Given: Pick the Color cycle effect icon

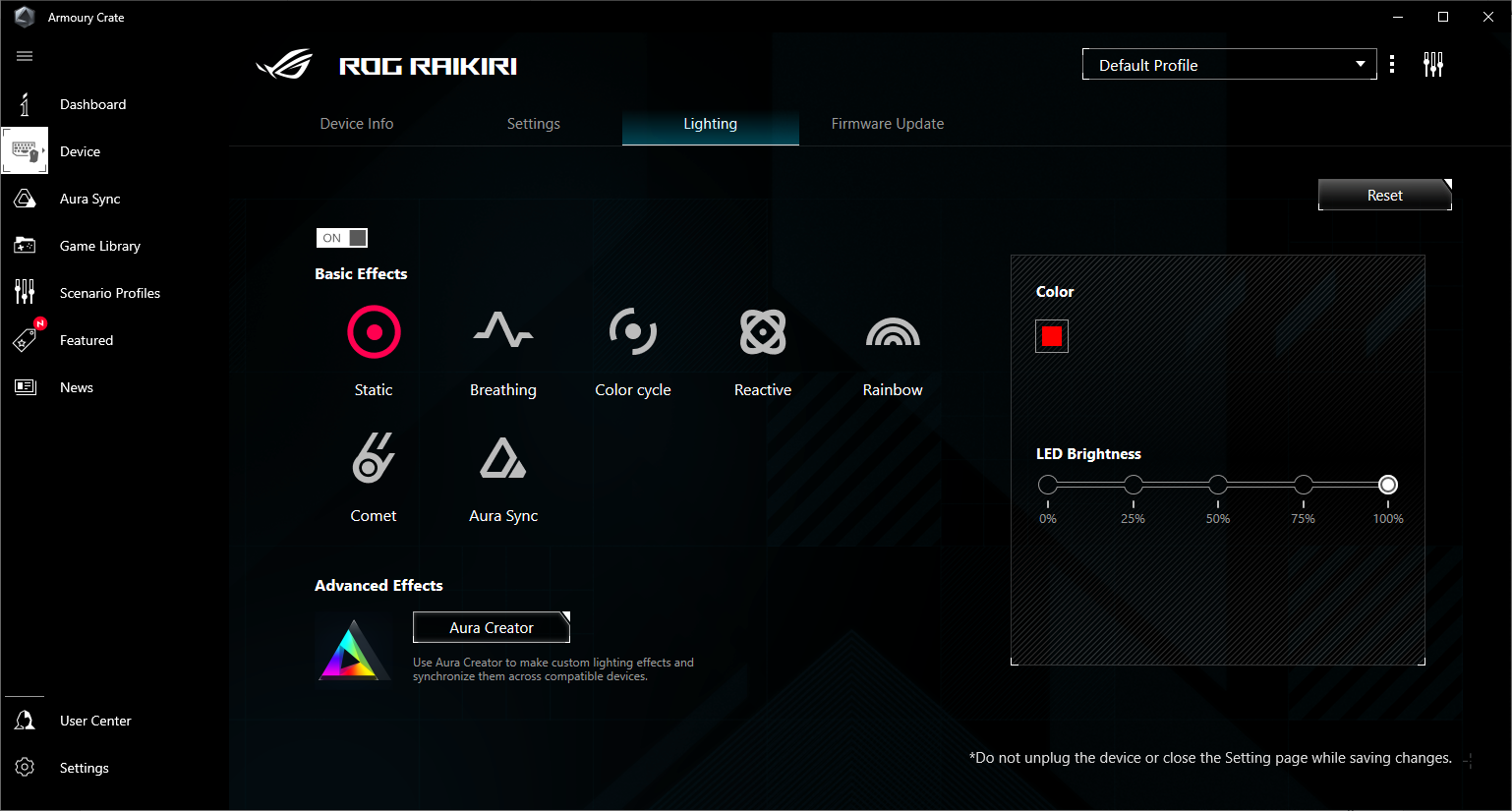Looking at the screenshot, I should (633, 331).
